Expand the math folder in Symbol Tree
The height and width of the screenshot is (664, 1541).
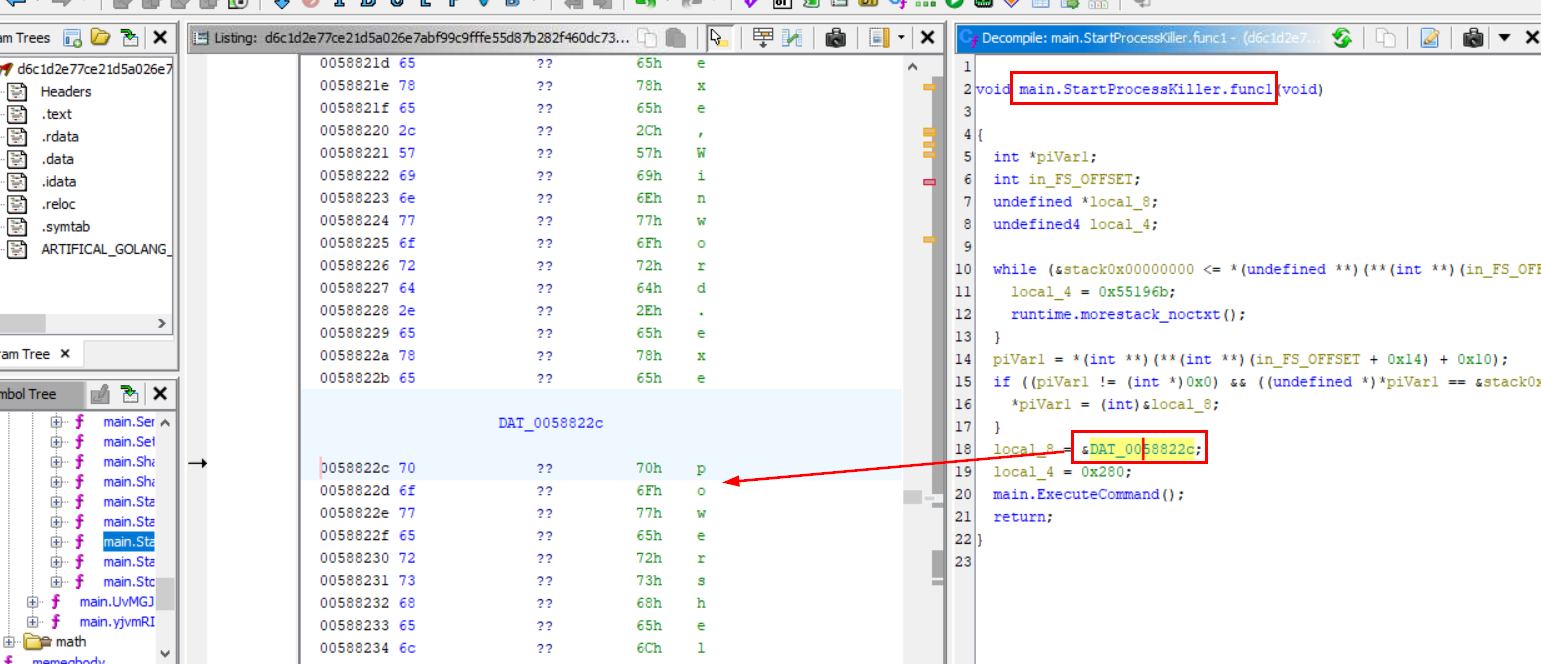click(8, 642)
